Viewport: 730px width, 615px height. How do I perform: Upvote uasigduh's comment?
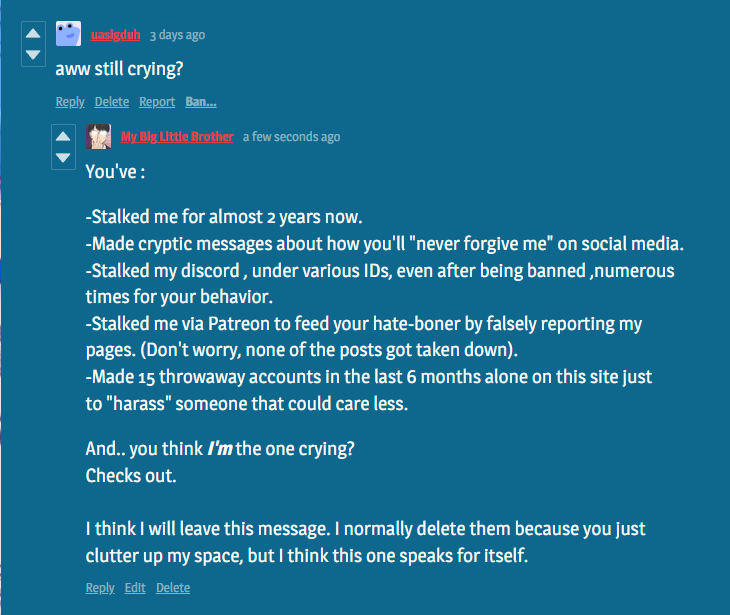pos(33,34)
